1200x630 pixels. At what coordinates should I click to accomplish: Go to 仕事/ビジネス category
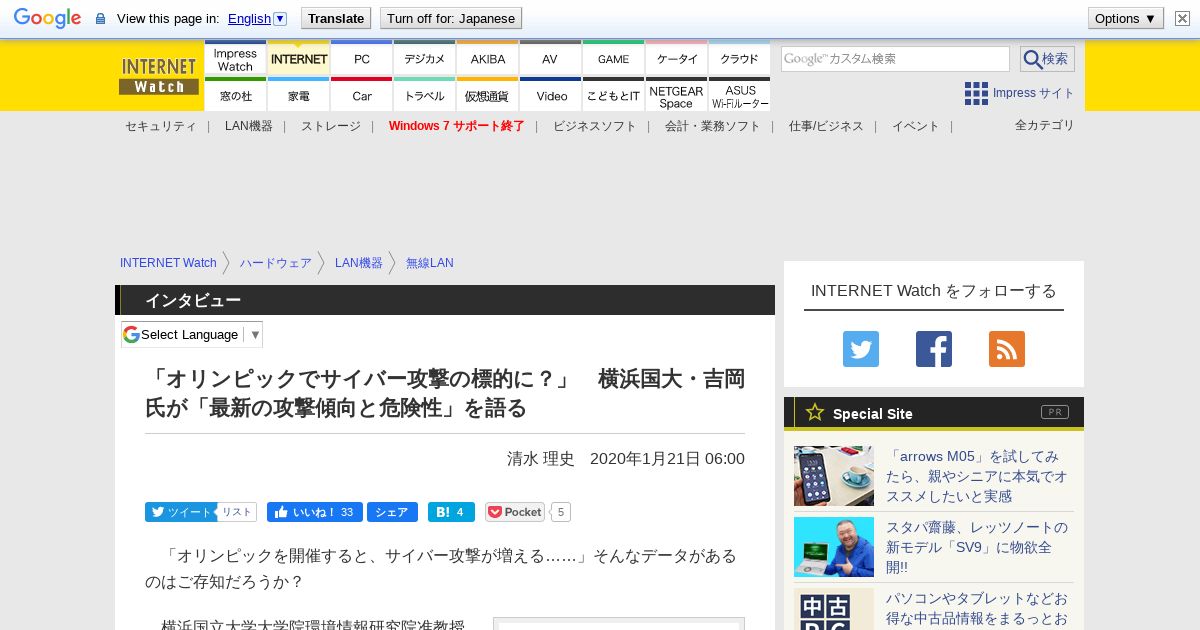[x=826, y=126]
